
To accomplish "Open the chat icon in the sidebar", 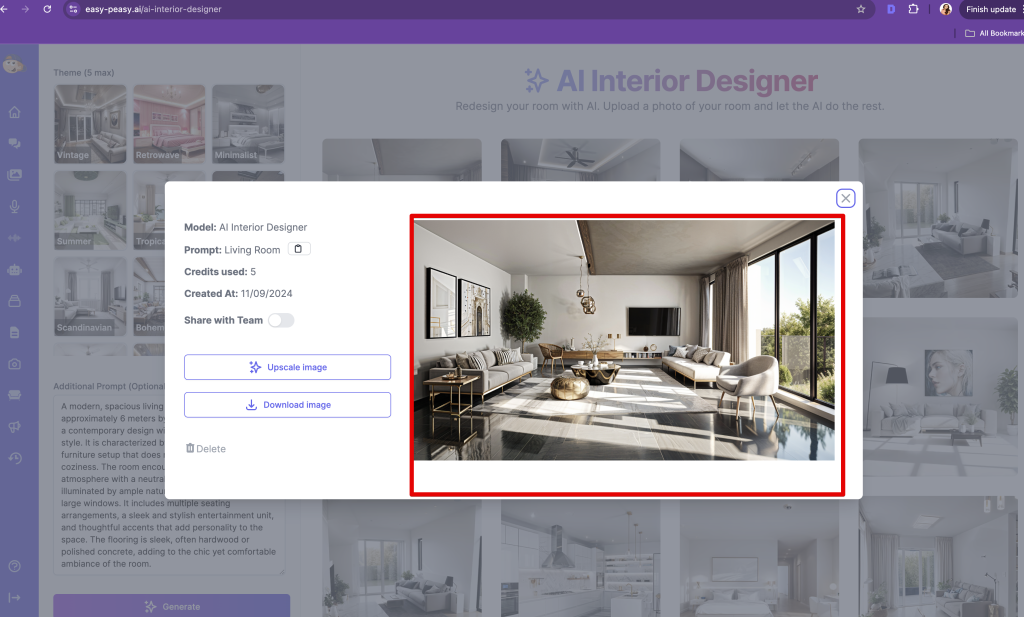I will click(14, 143).
